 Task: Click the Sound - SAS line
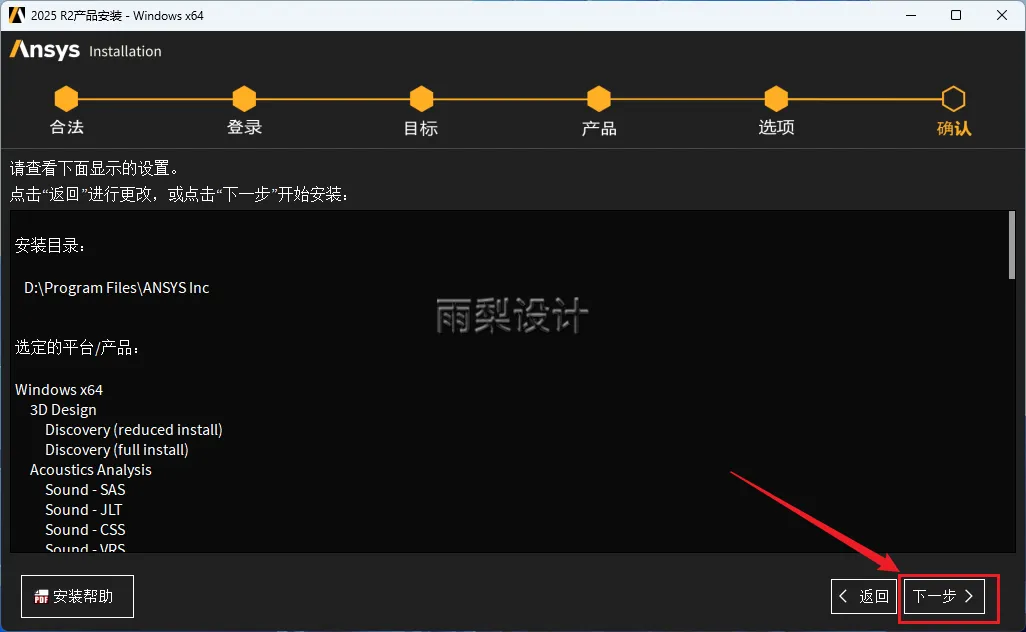85,490
